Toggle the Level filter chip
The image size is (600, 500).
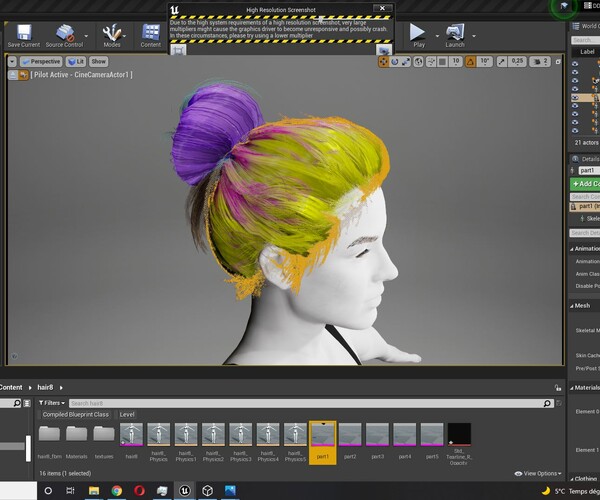point(127,415)
